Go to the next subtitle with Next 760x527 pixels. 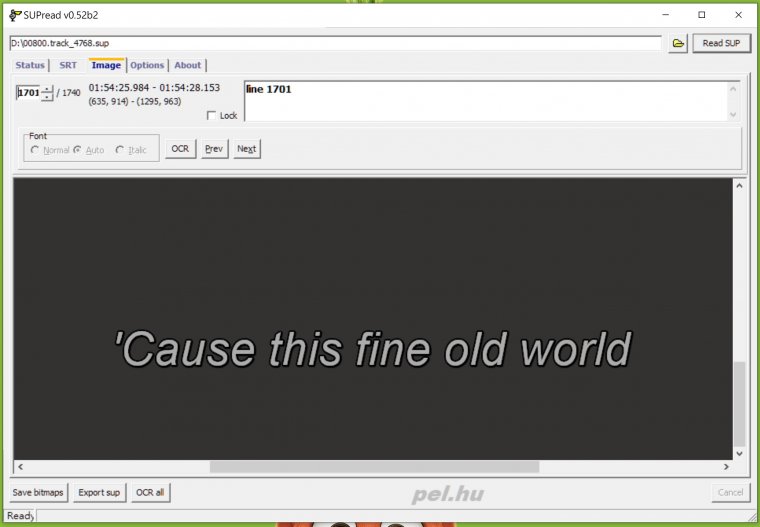coord(247,149)
